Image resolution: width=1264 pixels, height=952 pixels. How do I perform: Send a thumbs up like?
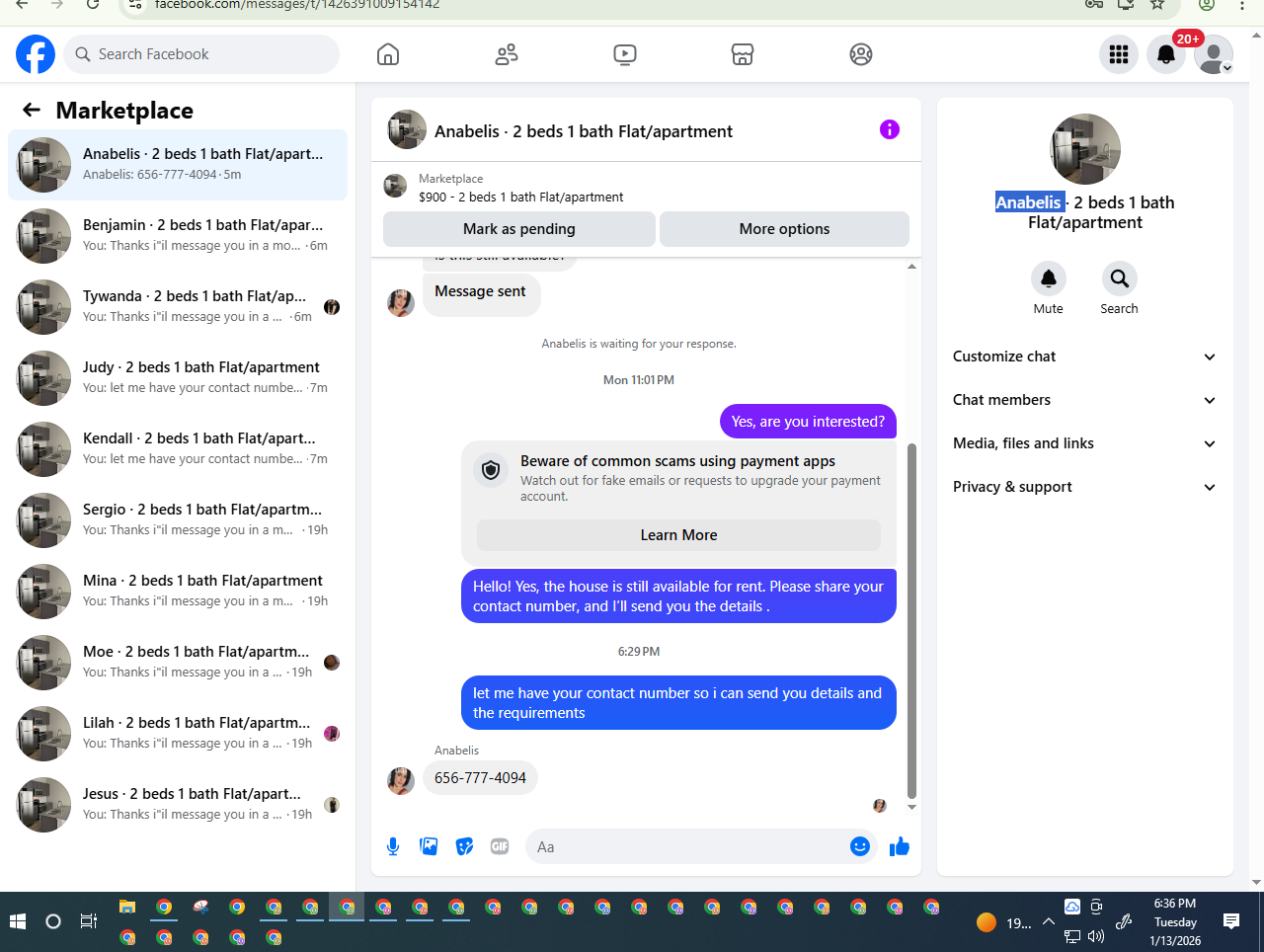point(899,846)
